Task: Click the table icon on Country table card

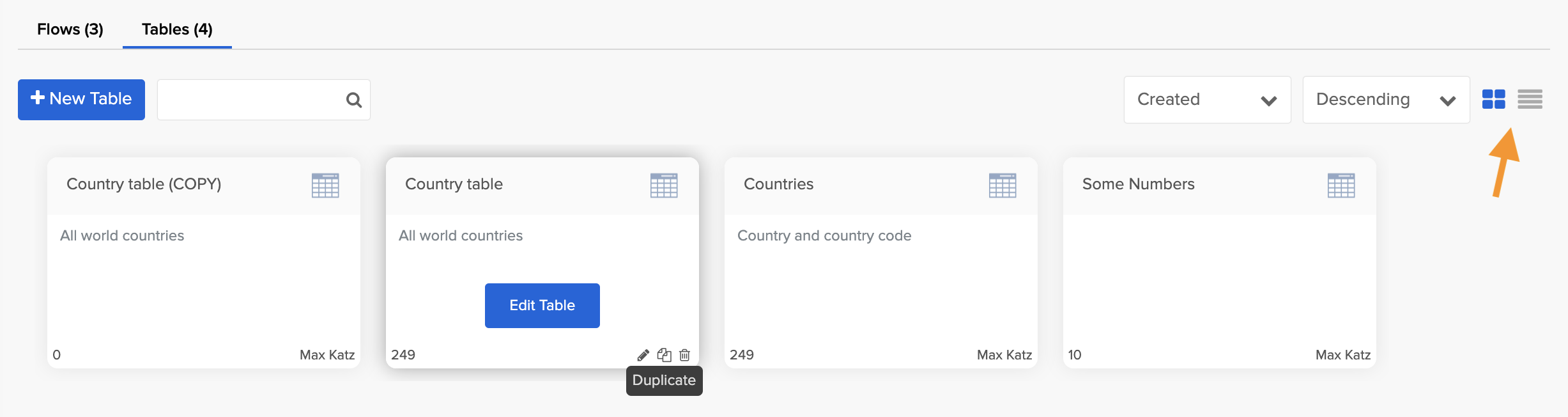Action: tap(664, 185)
